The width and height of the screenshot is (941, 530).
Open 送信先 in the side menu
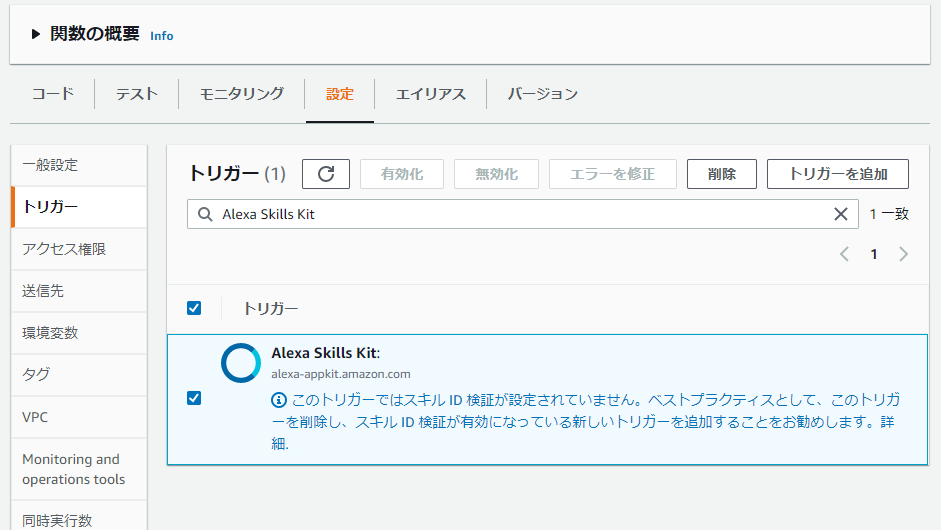click(79, 291)
